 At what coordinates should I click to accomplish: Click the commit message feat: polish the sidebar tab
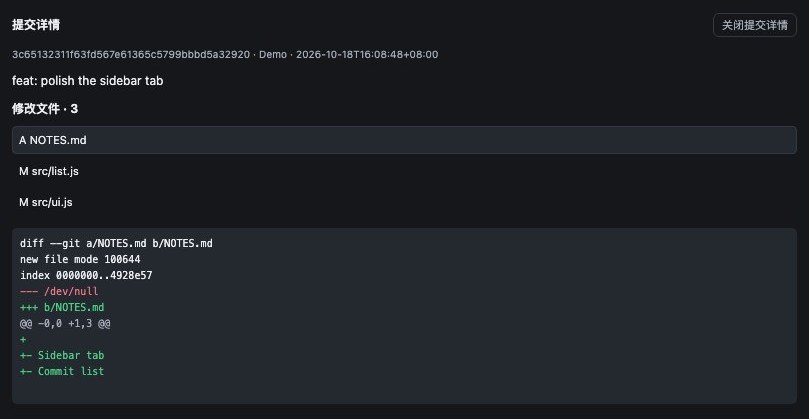(88, 81)
